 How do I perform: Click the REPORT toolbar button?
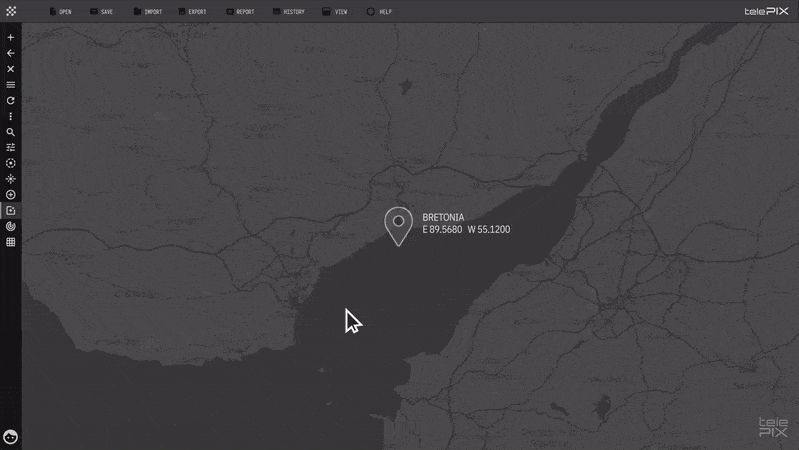(x=240, y=11)
